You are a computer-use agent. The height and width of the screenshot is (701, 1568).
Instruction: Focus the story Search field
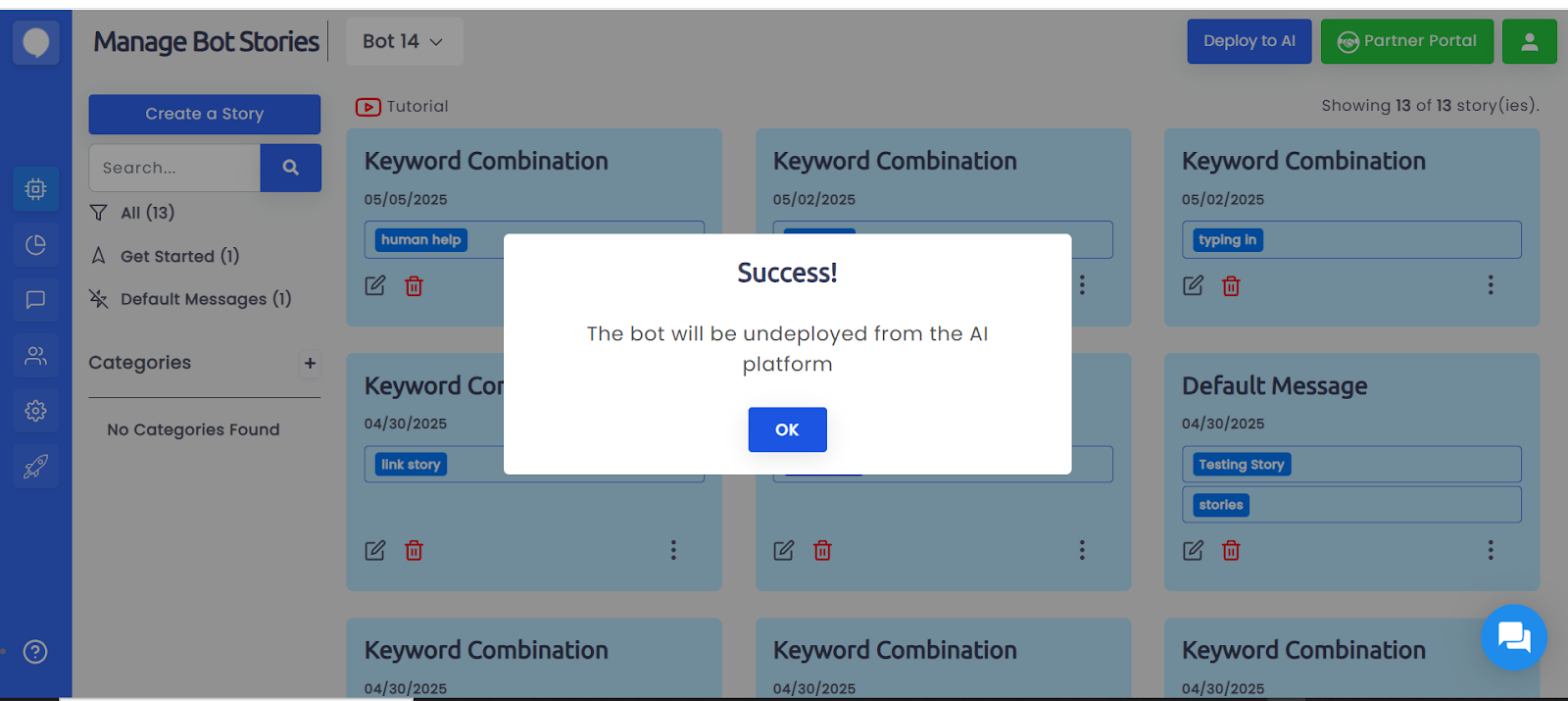(x=174, y=168)
